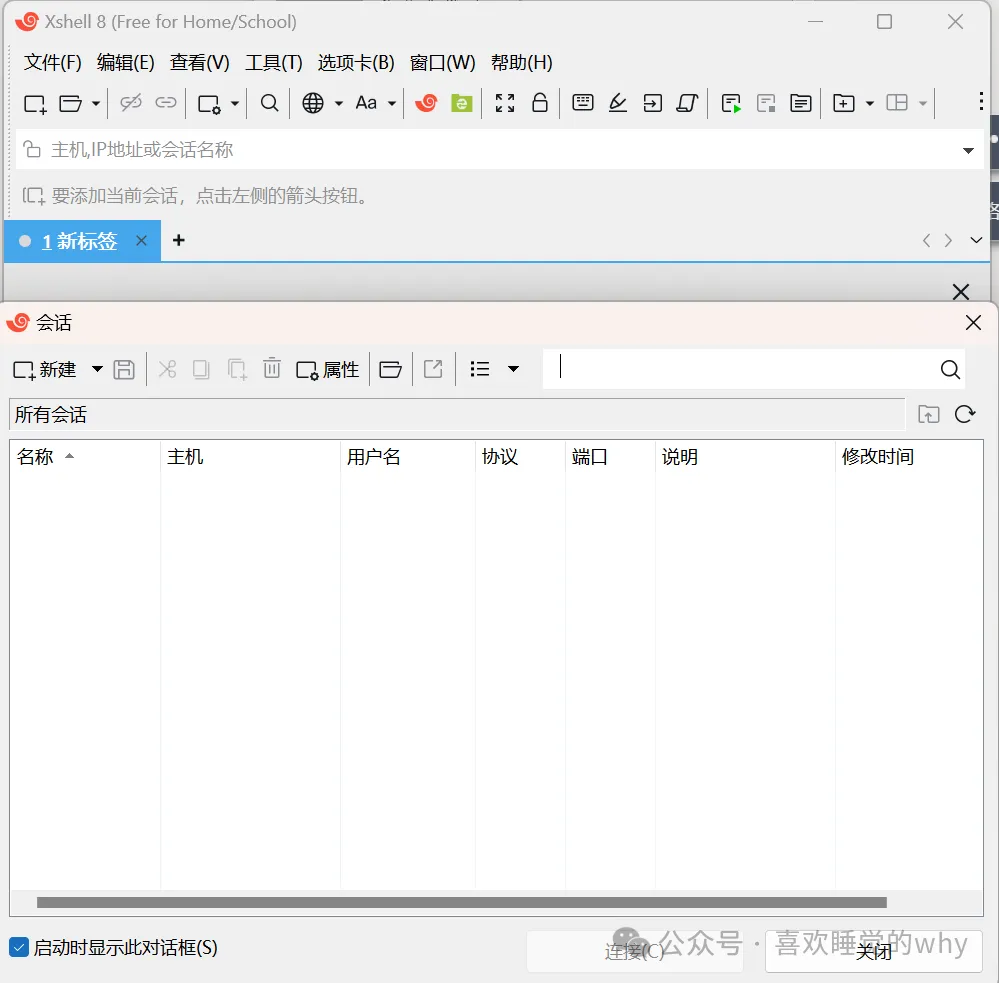Click the Open session folder icon in main toolbar
999x983 pixels.
[x=70, y=103]
